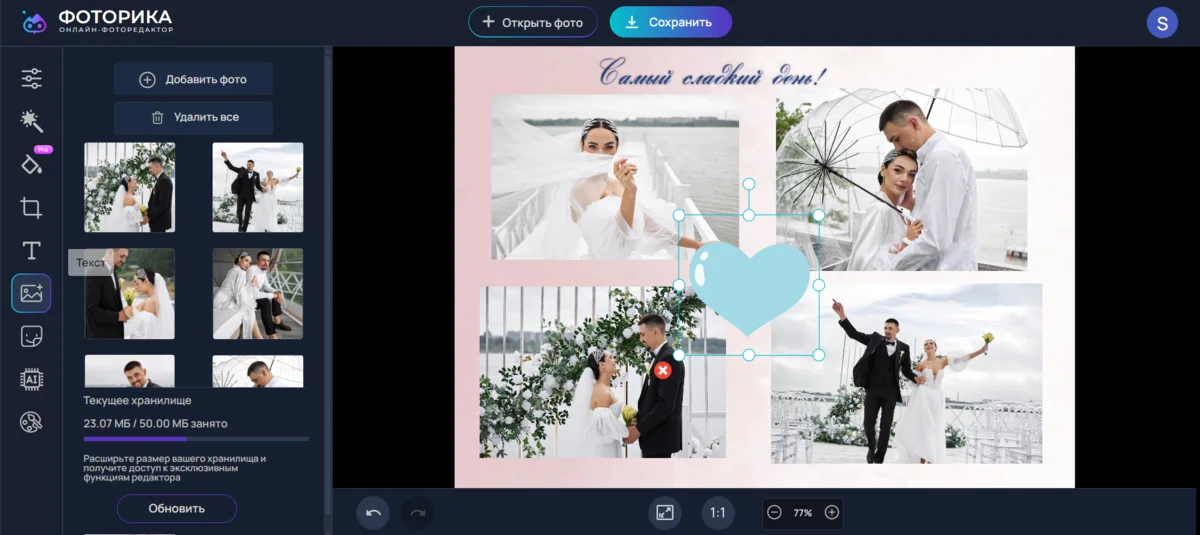Select thumbnail of dancing couple with bouquet
1200x535 pixels.
pos(258,188)
